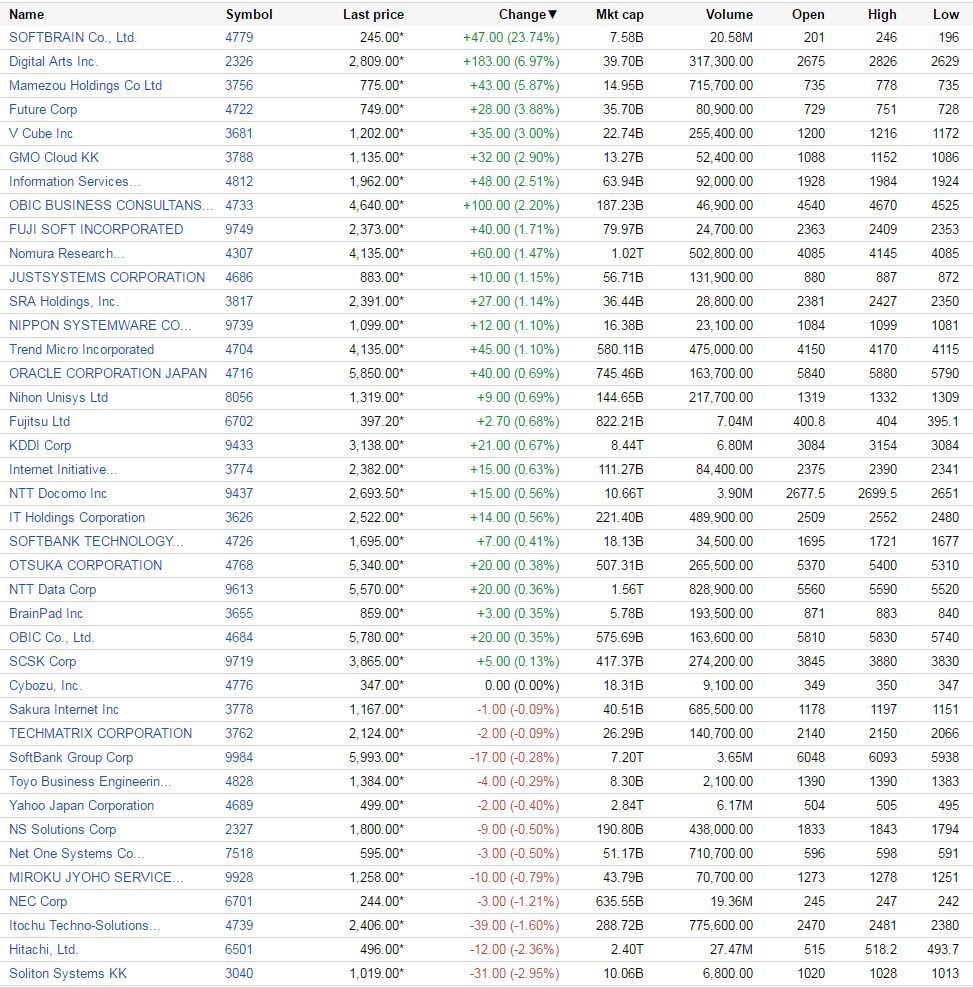Open the GMO Cloud KK link

click(x=53, y=157)
